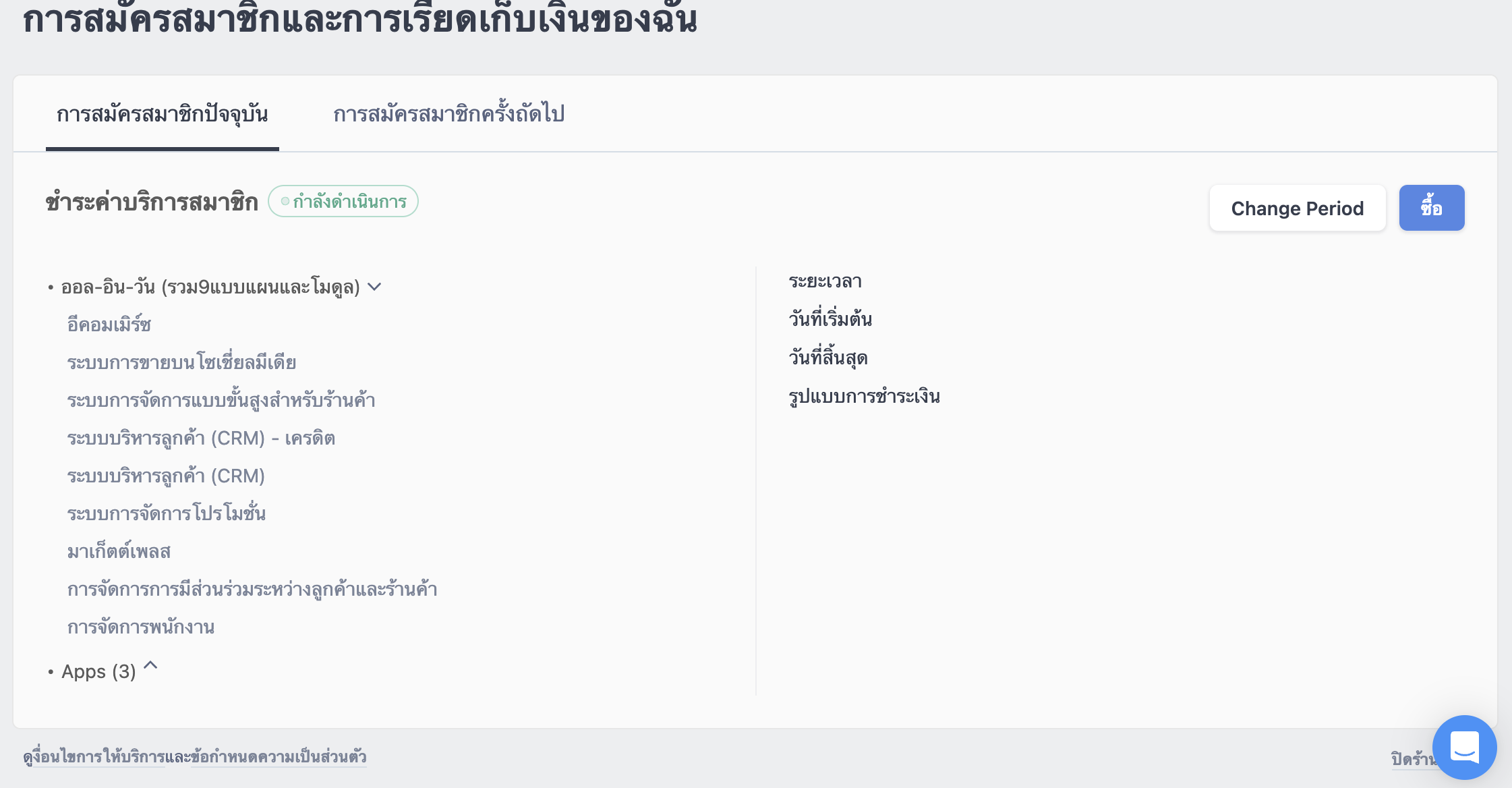Click the การสมัครสมาชิกและการเรียกเก็บเงินของฉัน page title
1512x788 pixels.
click(x=360, y=19)
